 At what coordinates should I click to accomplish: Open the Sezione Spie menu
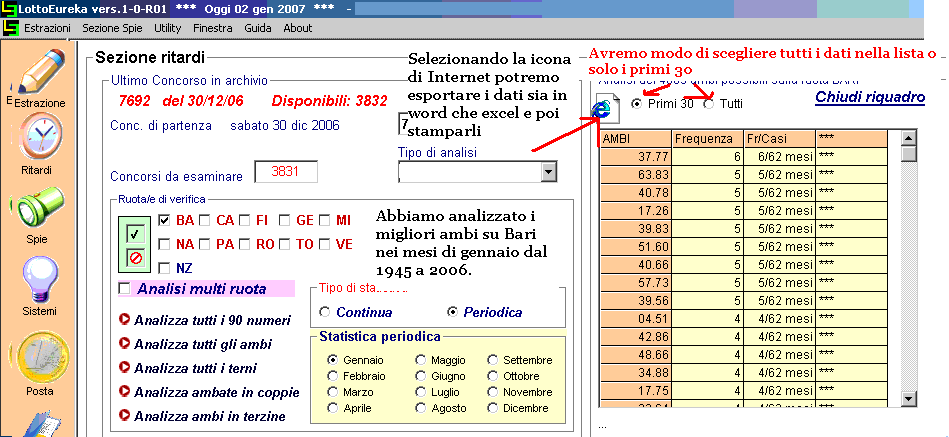113,28
